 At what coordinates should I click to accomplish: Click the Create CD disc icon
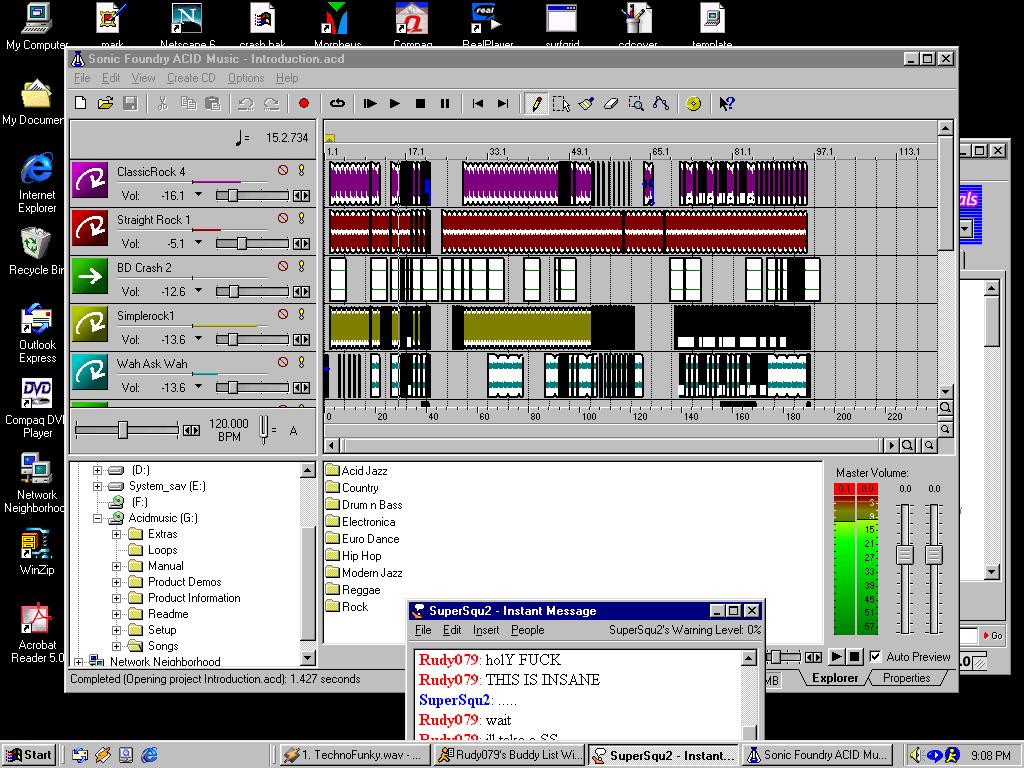click(694, 103)
